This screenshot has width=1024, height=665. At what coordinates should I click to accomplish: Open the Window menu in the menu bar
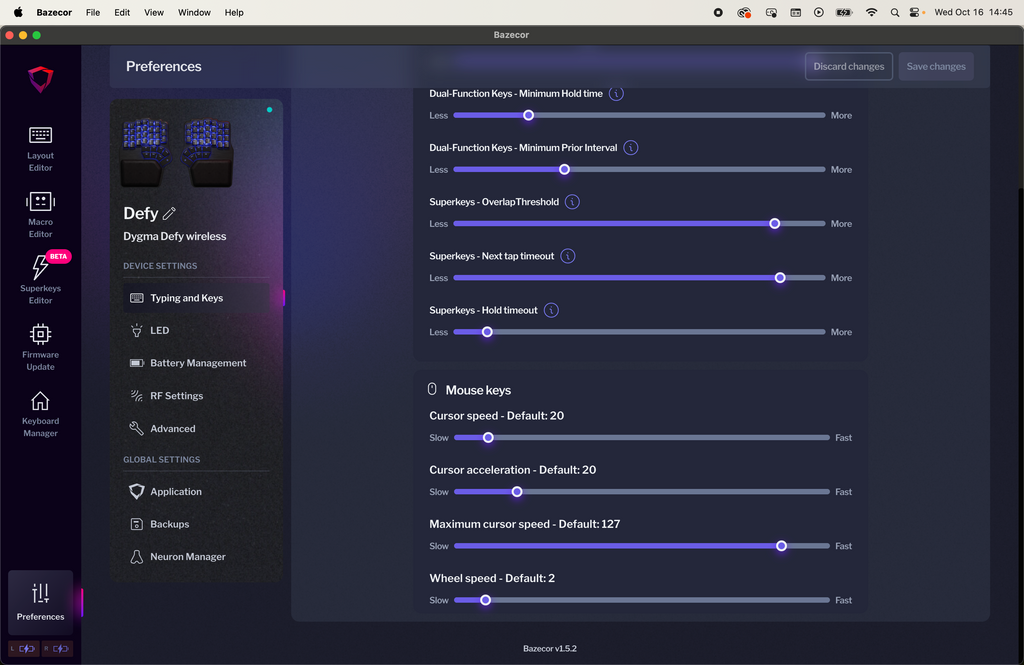[x=194, y=13]
